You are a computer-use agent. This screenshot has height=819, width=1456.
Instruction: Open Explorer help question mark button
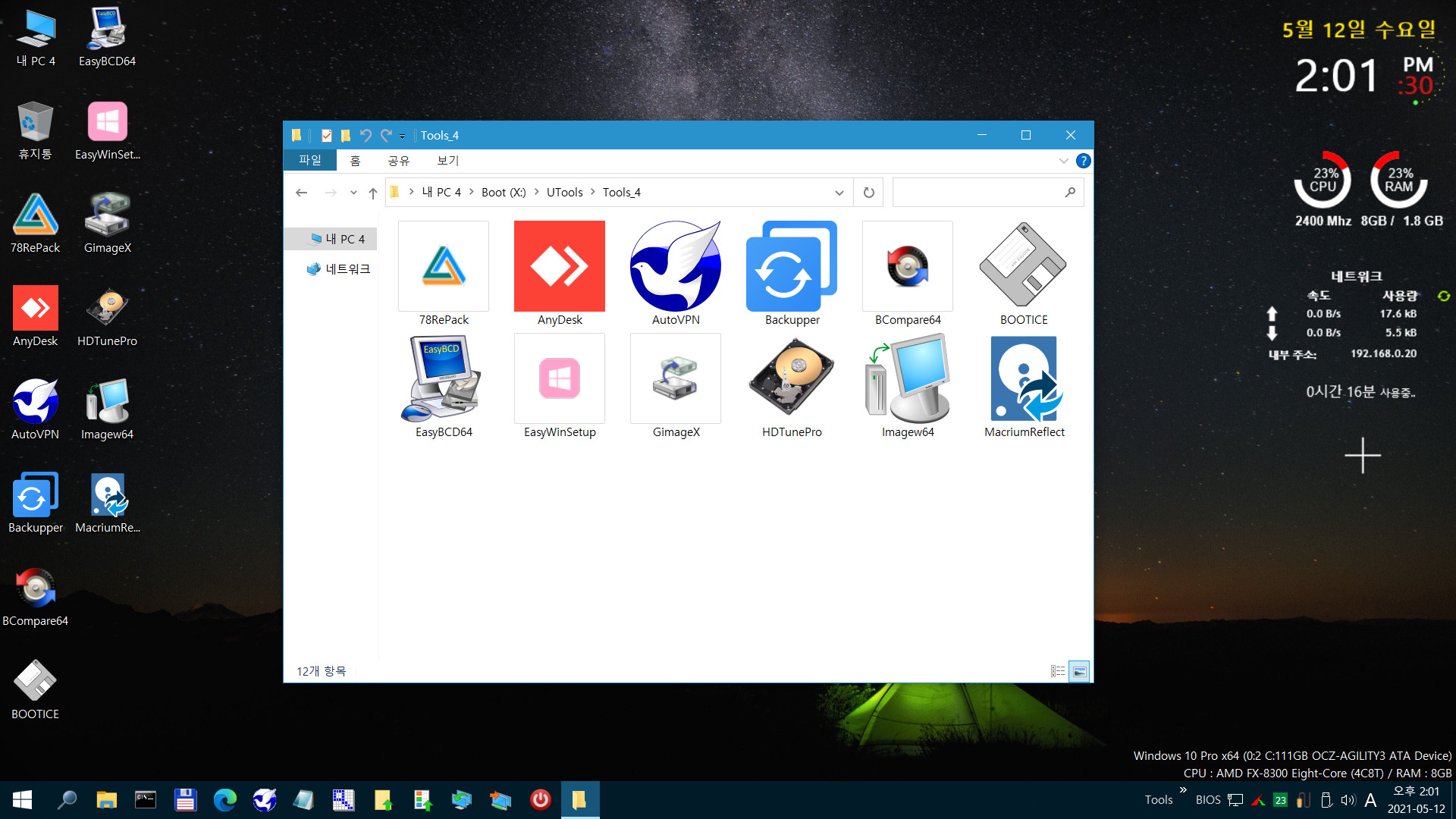point(1083,160)
